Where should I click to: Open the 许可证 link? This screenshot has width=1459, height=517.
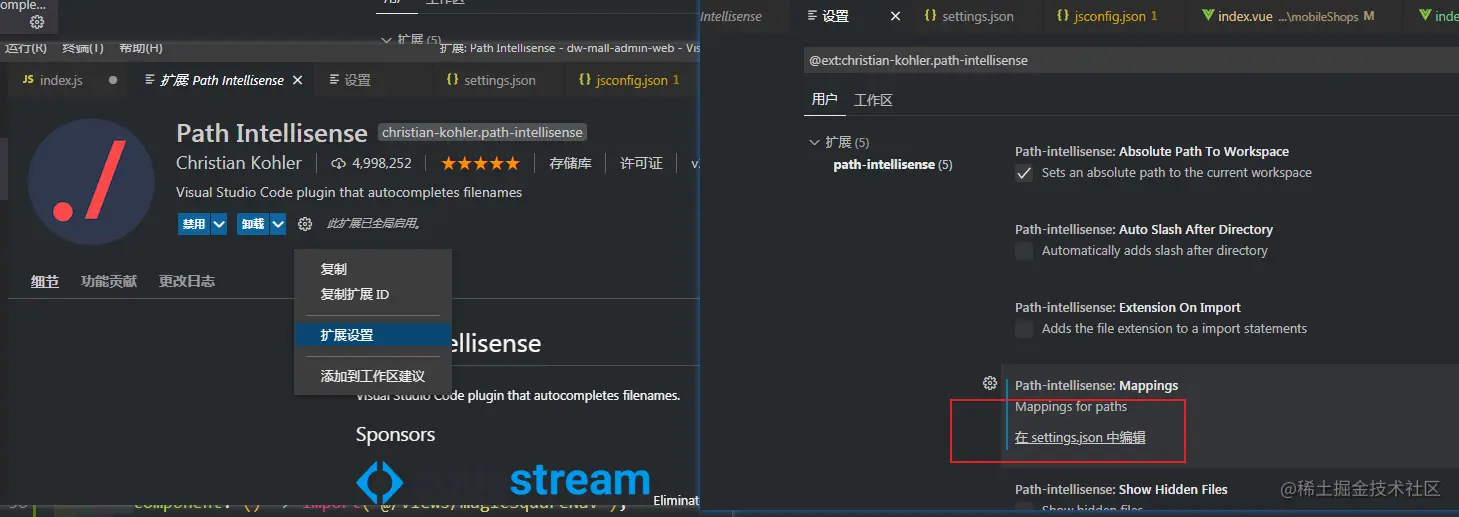(x=641, y=163)
